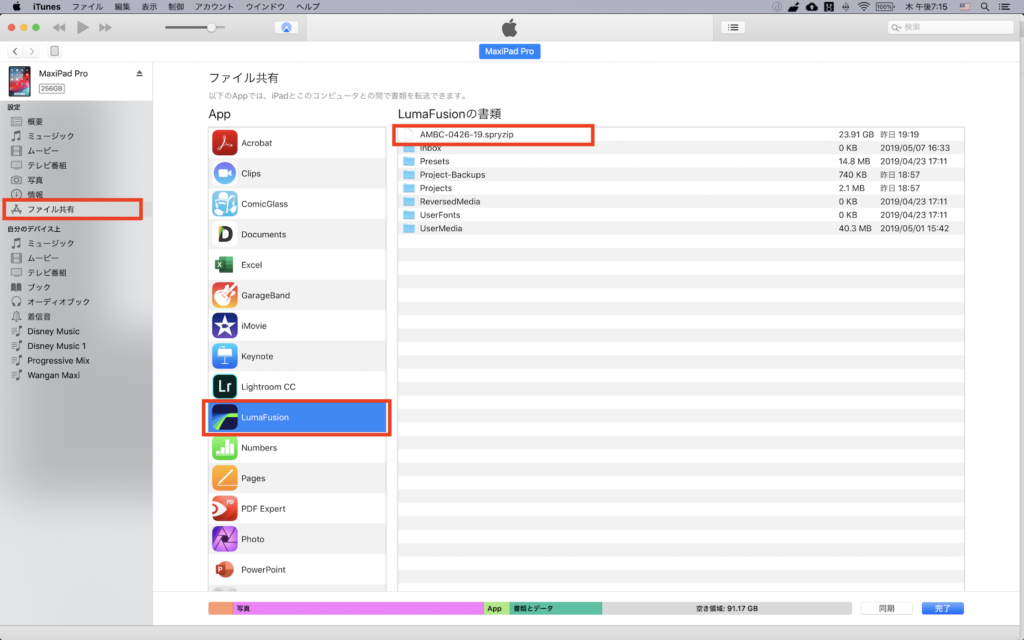Image resolution: width=1024 pixels, height=640 pixels.
Task: Open the ヘルプ menu
Action: coord(308,7)
